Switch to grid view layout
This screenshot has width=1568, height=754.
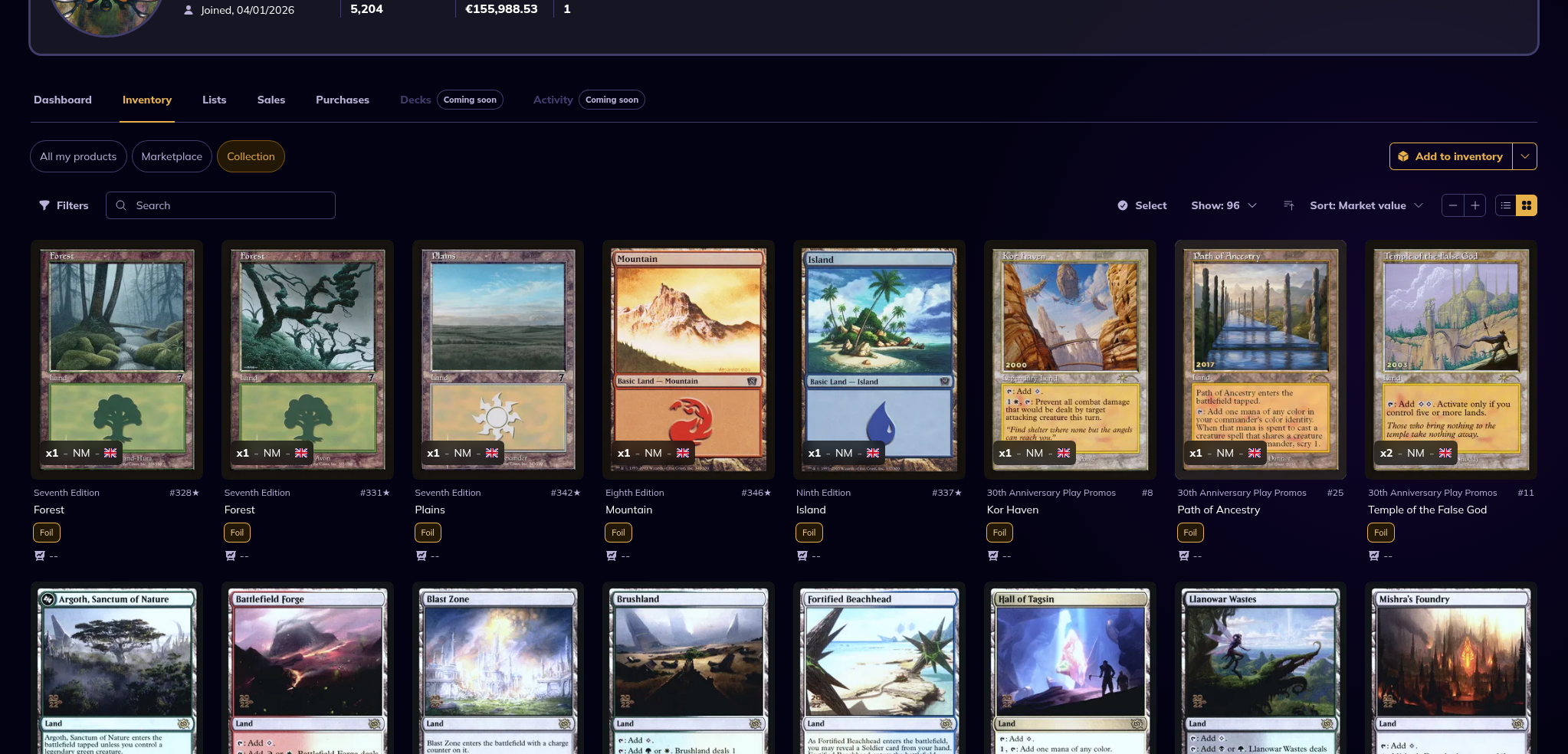tap(1527, 205)
